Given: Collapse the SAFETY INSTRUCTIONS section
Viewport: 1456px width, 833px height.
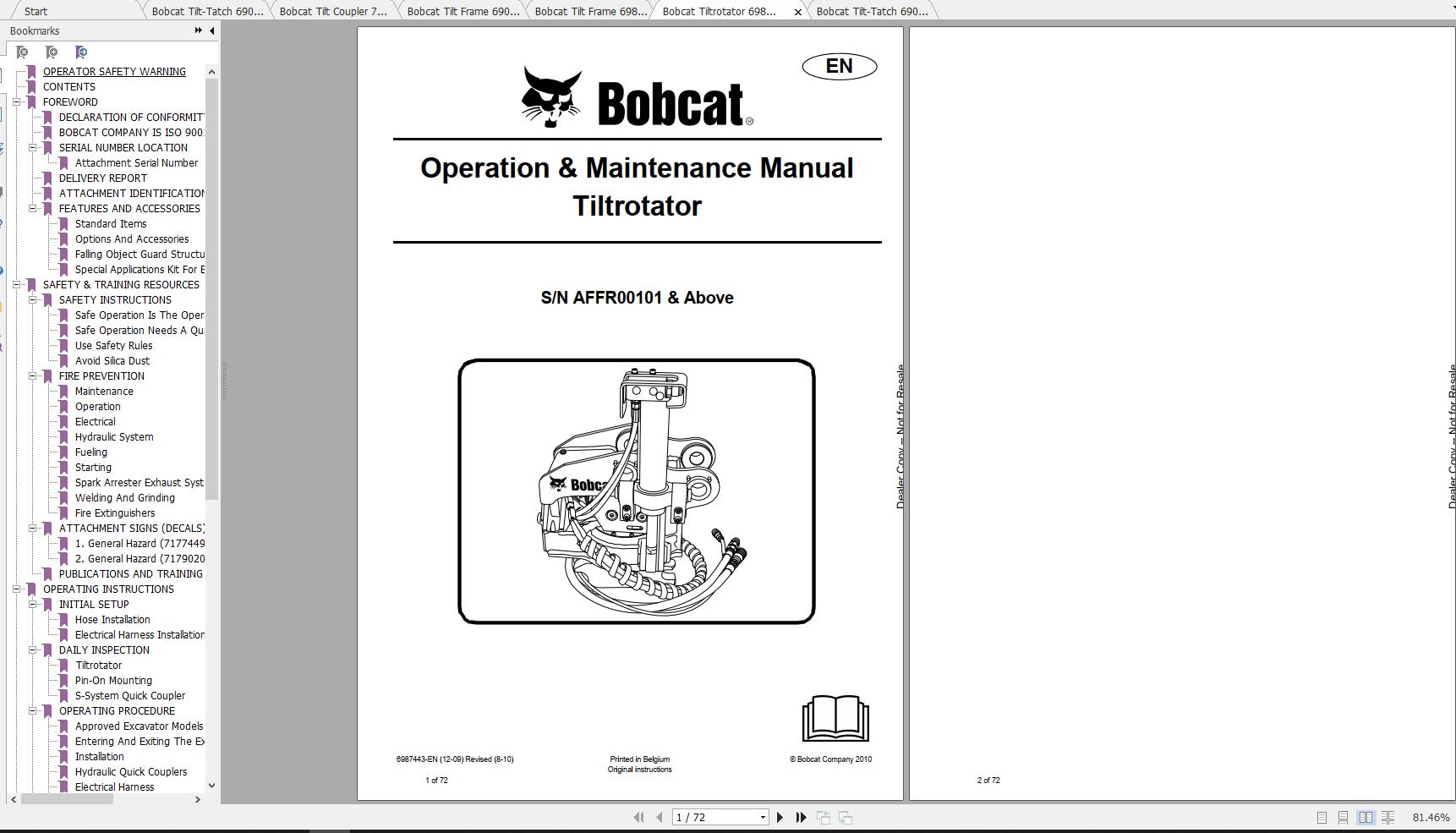Looking at the screenshot, I should (33, 299).
